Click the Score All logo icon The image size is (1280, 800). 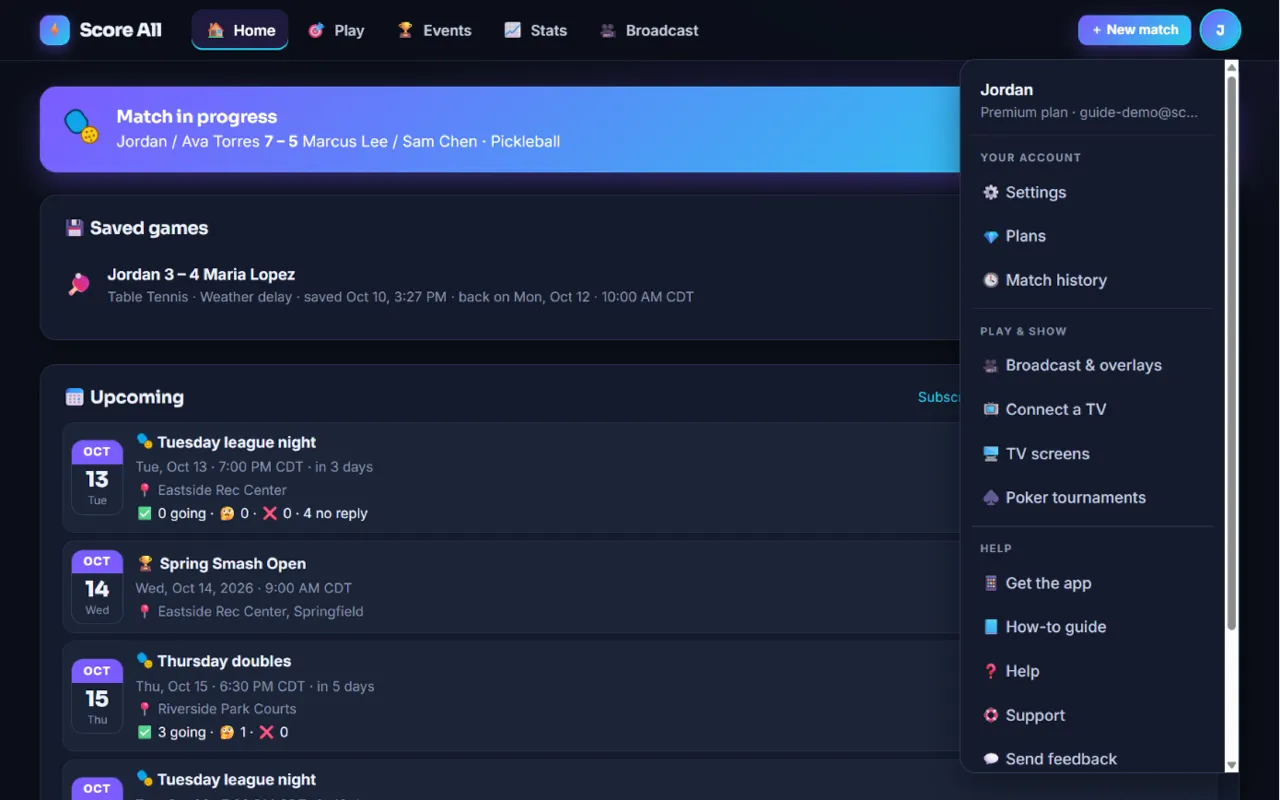point(55,30)
